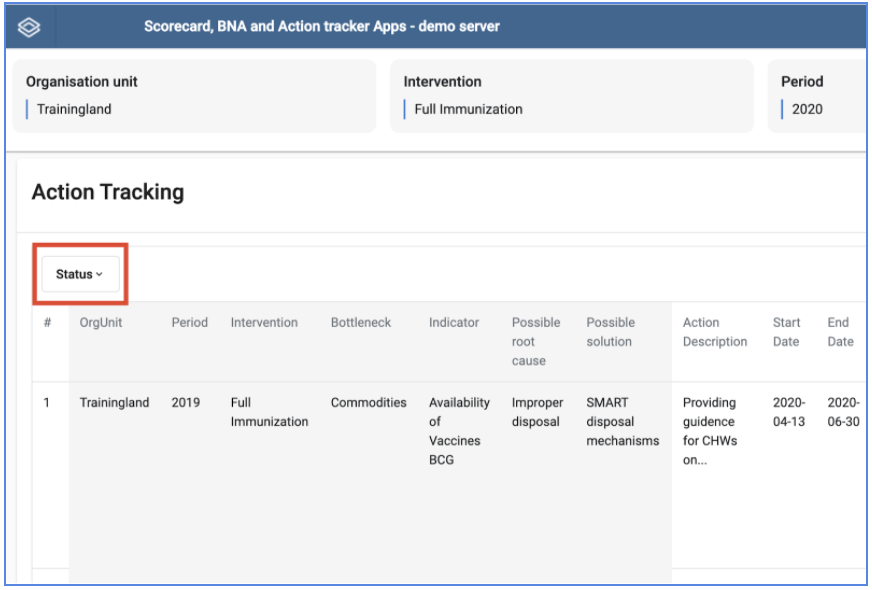Click the Period column header

[x=190, y=323]
